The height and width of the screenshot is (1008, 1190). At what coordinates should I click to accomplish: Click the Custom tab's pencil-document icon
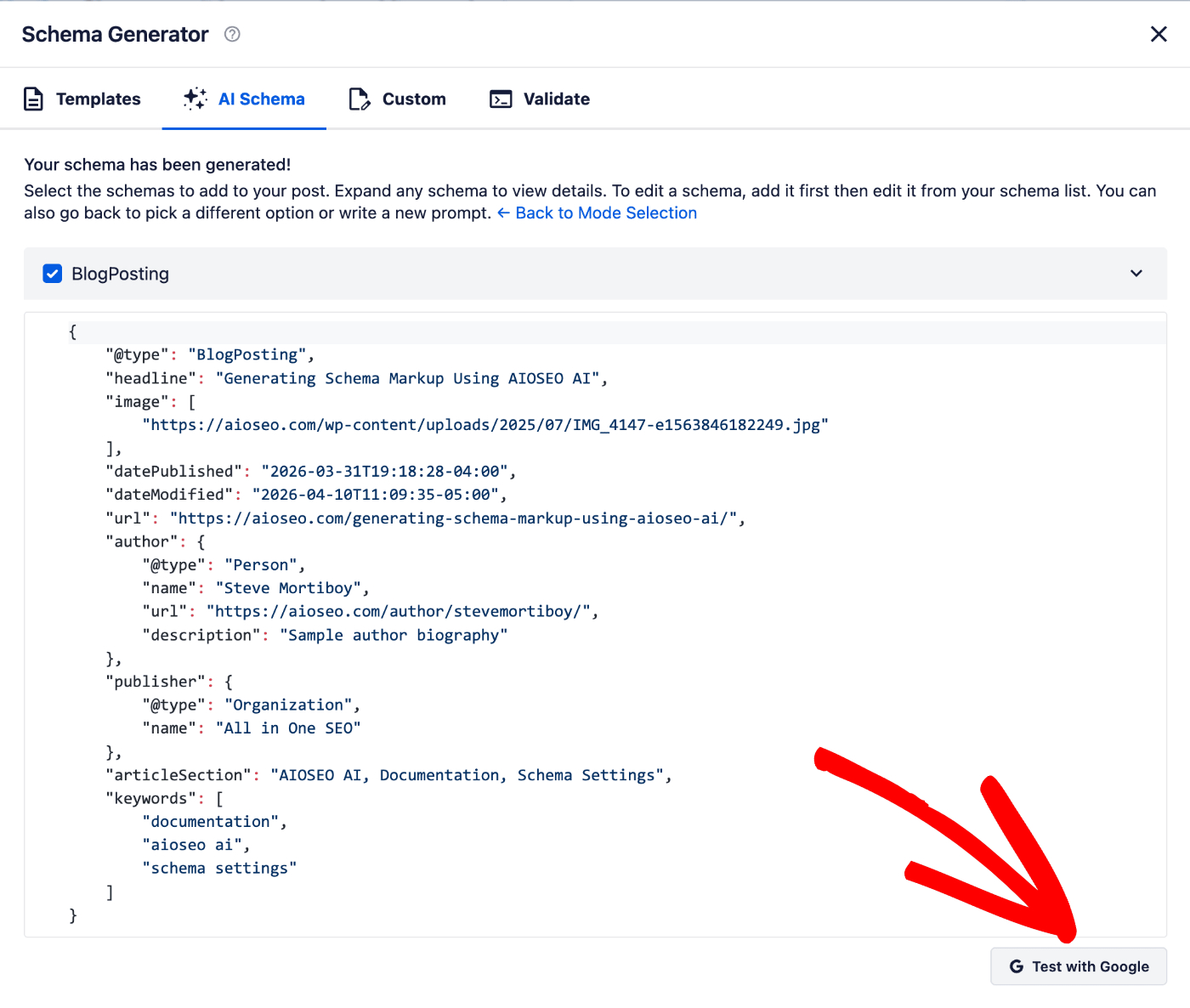[x=360, y=99]
